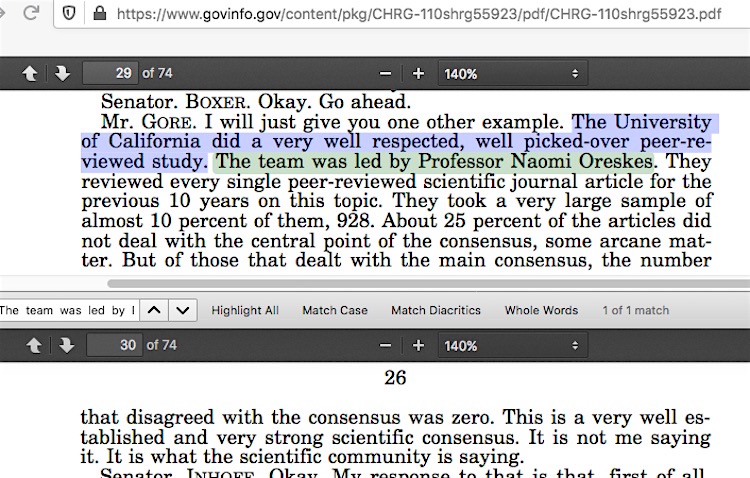Zoom out using minus in page 29 toolbar
The width and height of the screenshot is (750, 478).
click(x=386, y=74)
